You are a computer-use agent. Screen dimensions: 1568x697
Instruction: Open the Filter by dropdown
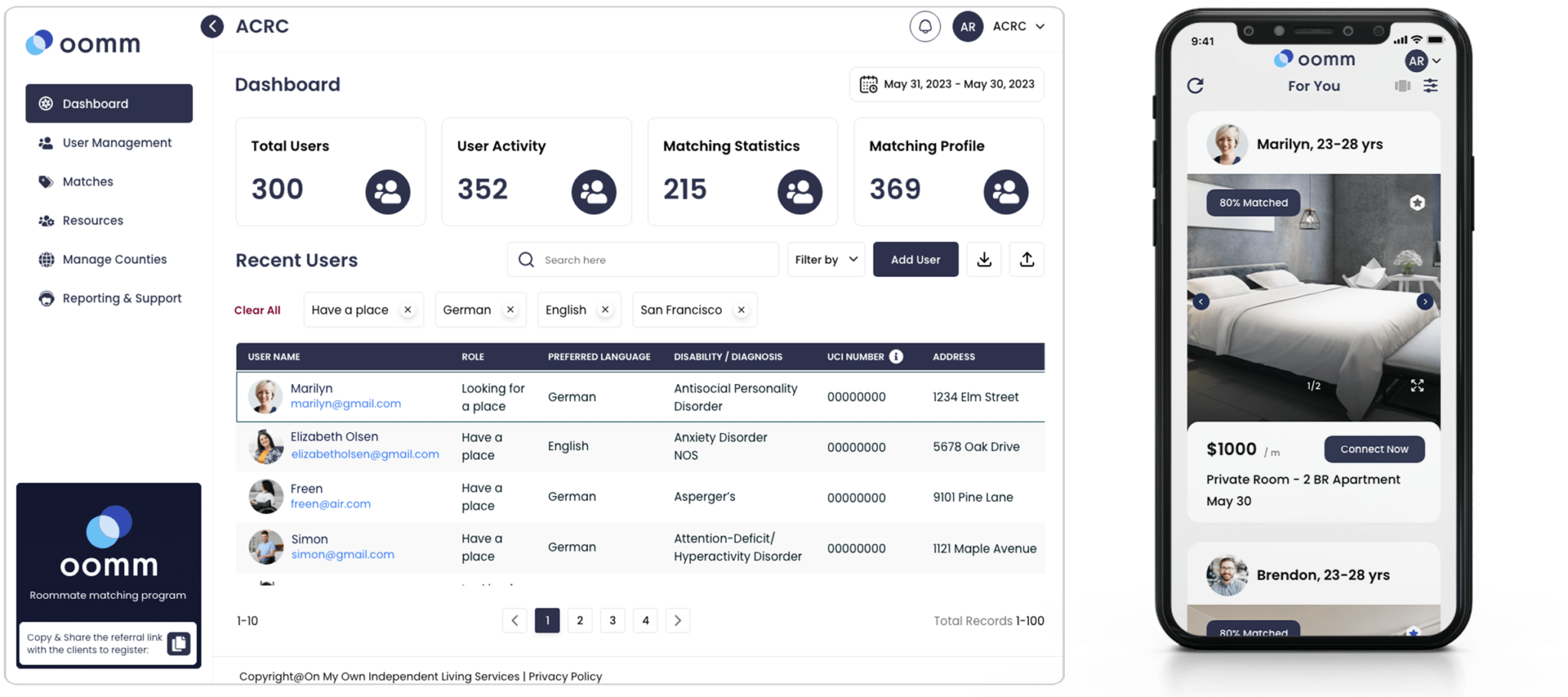826,260
